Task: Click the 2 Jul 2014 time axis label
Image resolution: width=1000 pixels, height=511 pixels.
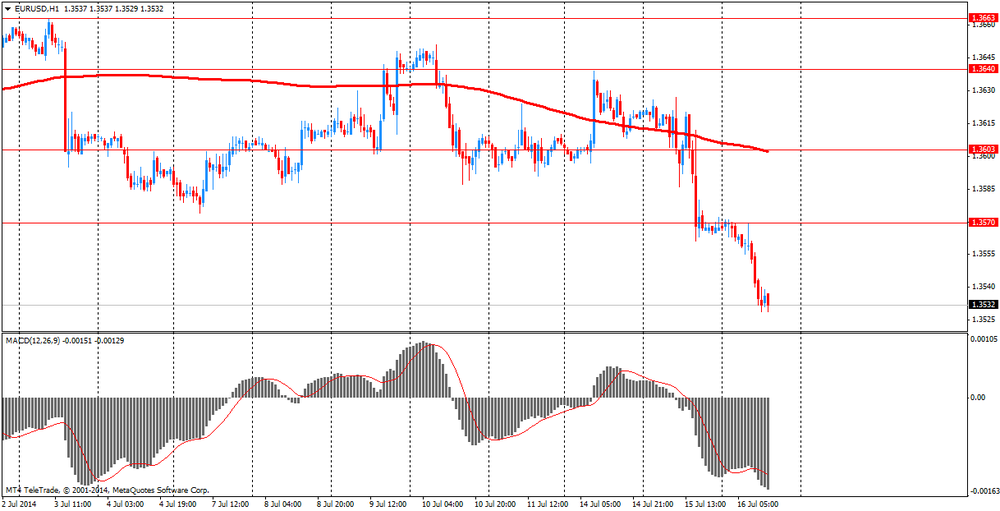Action: pos(21,504)
